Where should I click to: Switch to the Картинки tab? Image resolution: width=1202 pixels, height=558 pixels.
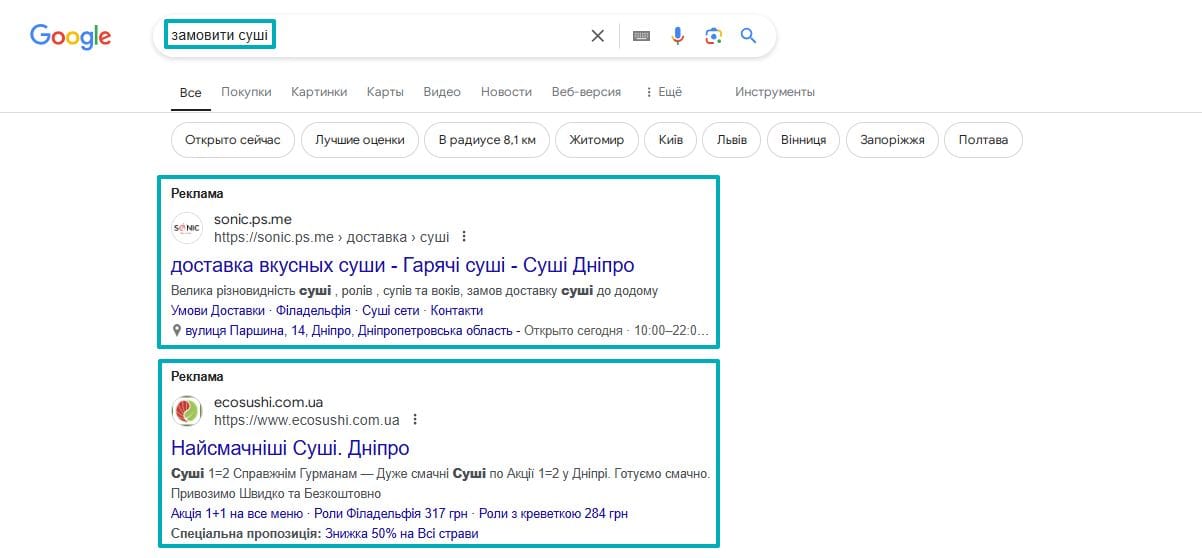coord(319,92)
